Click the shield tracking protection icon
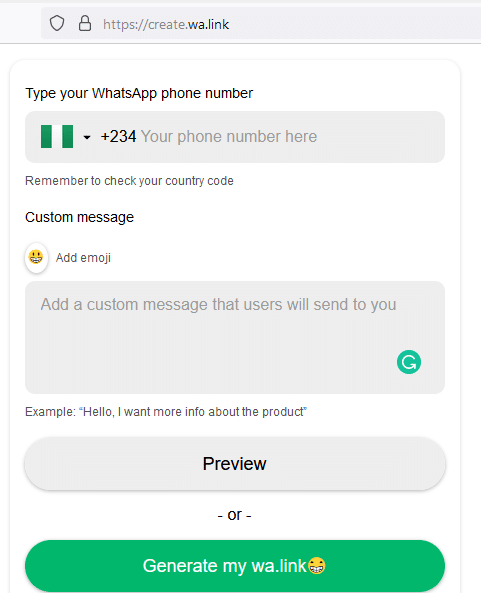The width and height of the screenshot is (481, 593). (x=57, y=23)
